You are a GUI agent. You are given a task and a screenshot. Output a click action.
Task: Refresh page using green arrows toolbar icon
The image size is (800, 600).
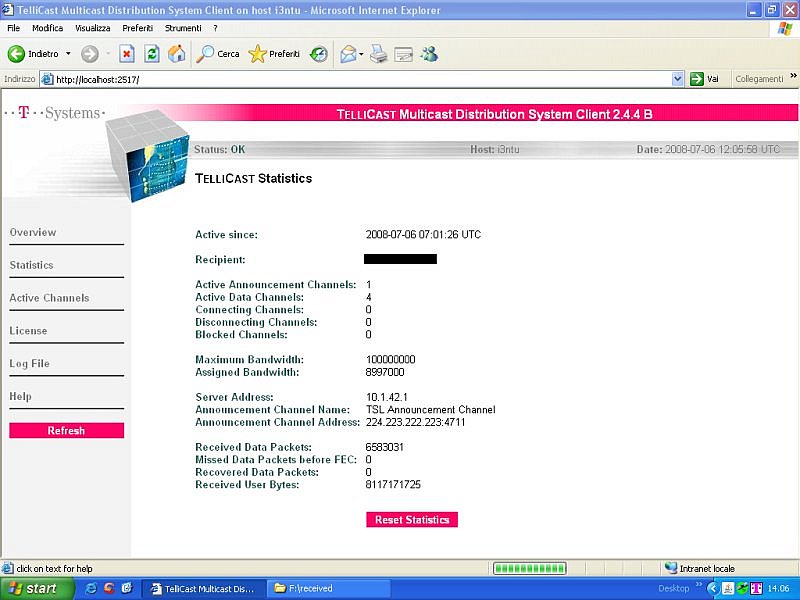pos(152,54)
